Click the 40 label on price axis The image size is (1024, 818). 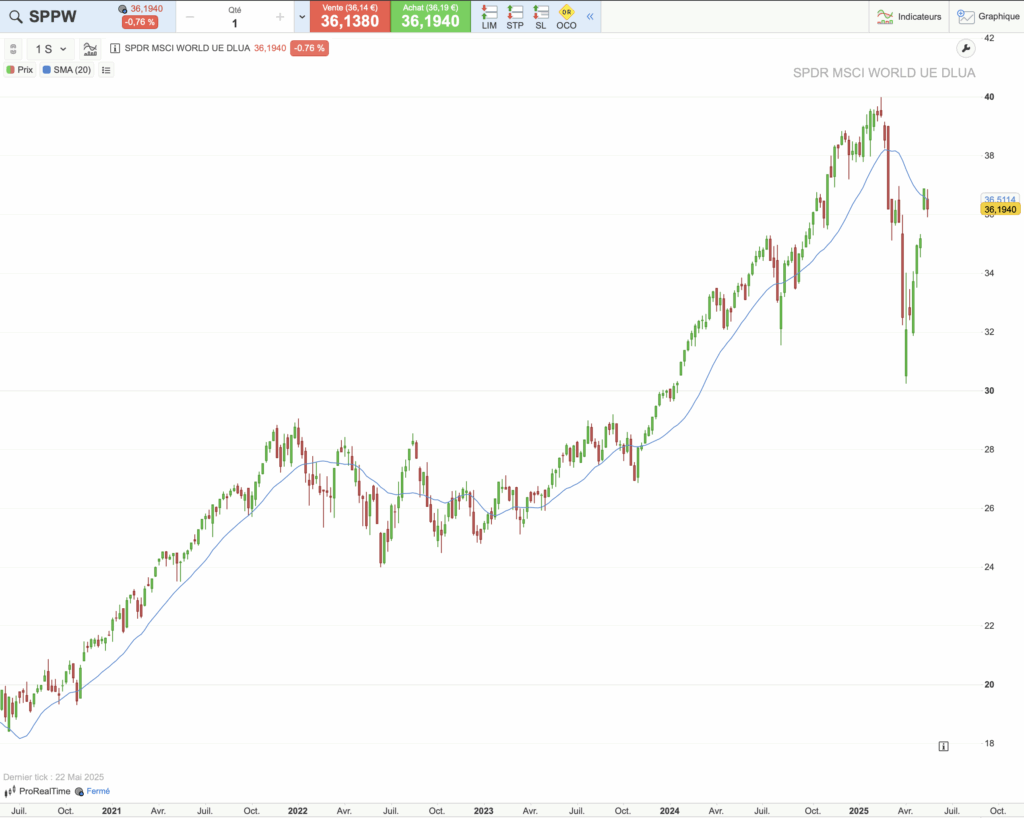(989, 97)
